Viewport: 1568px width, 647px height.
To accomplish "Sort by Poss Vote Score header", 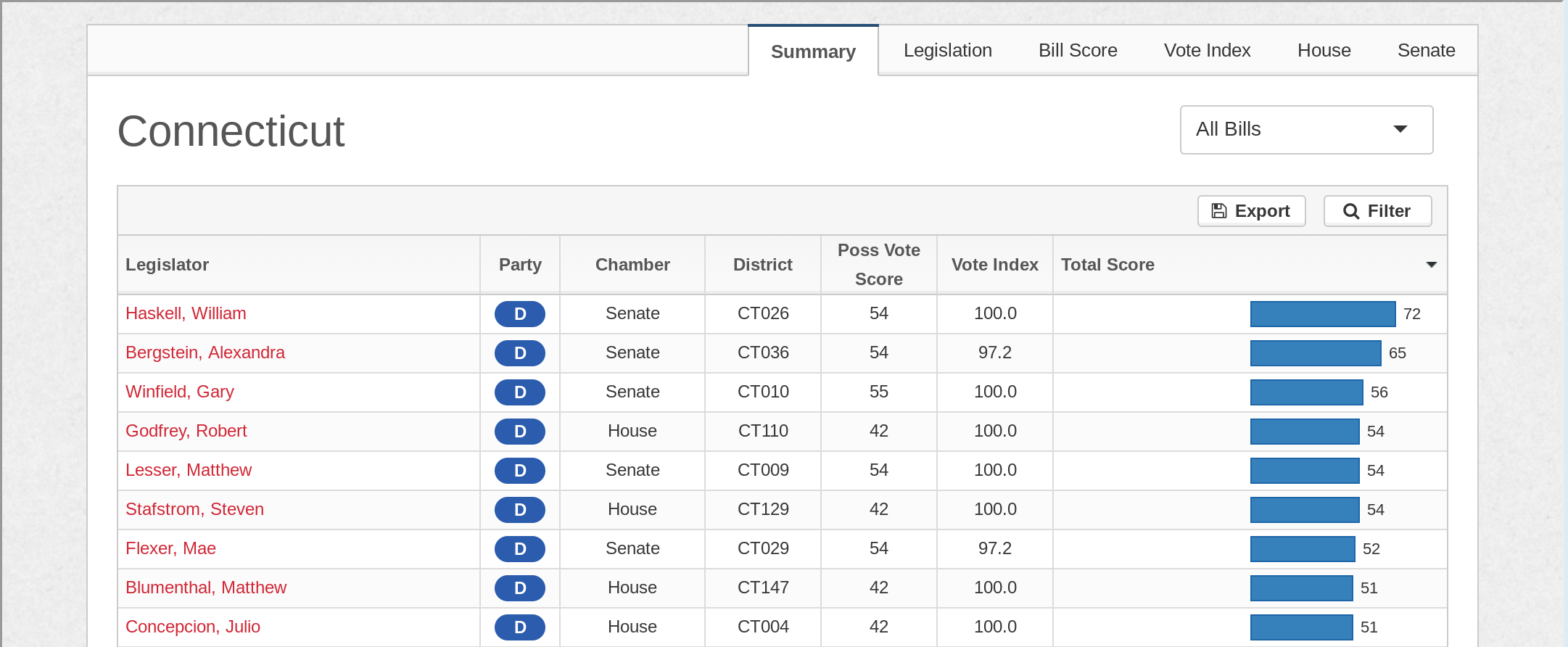I will click(x=878, y=265).
